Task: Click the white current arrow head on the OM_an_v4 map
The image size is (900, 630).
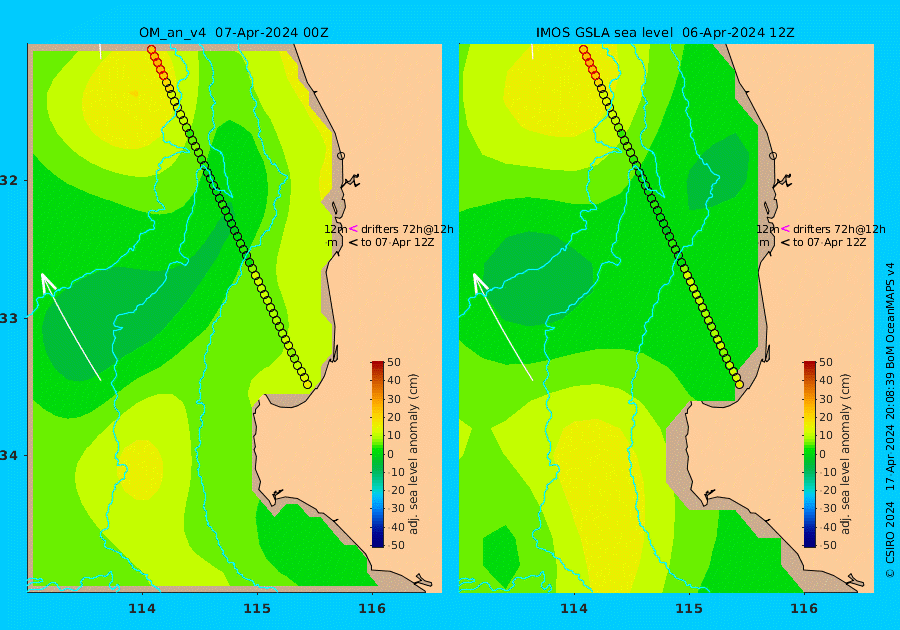Action: [x=46, y=282]
